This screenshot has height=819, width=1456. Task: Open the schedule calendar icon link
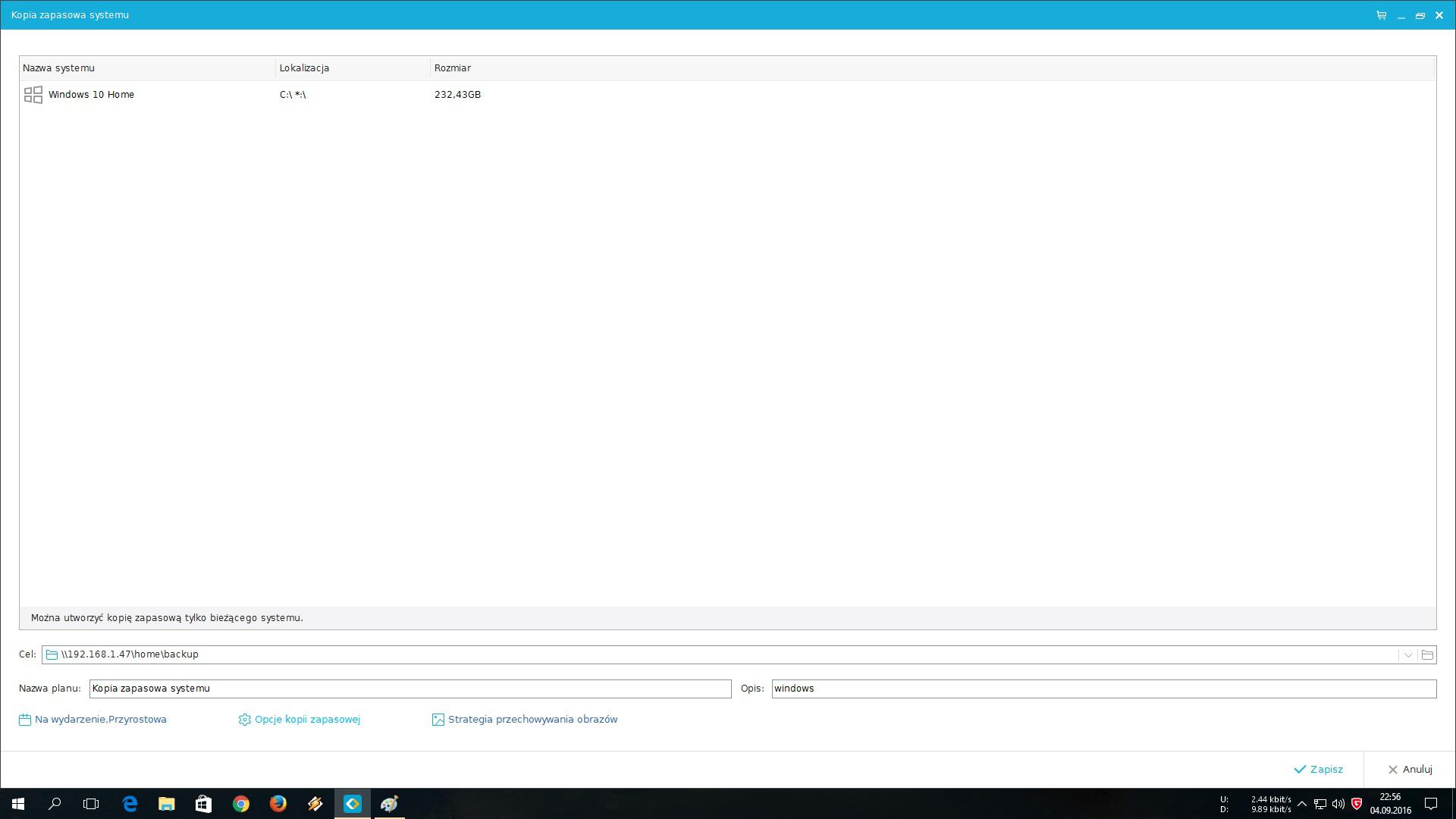coord(25,720)
